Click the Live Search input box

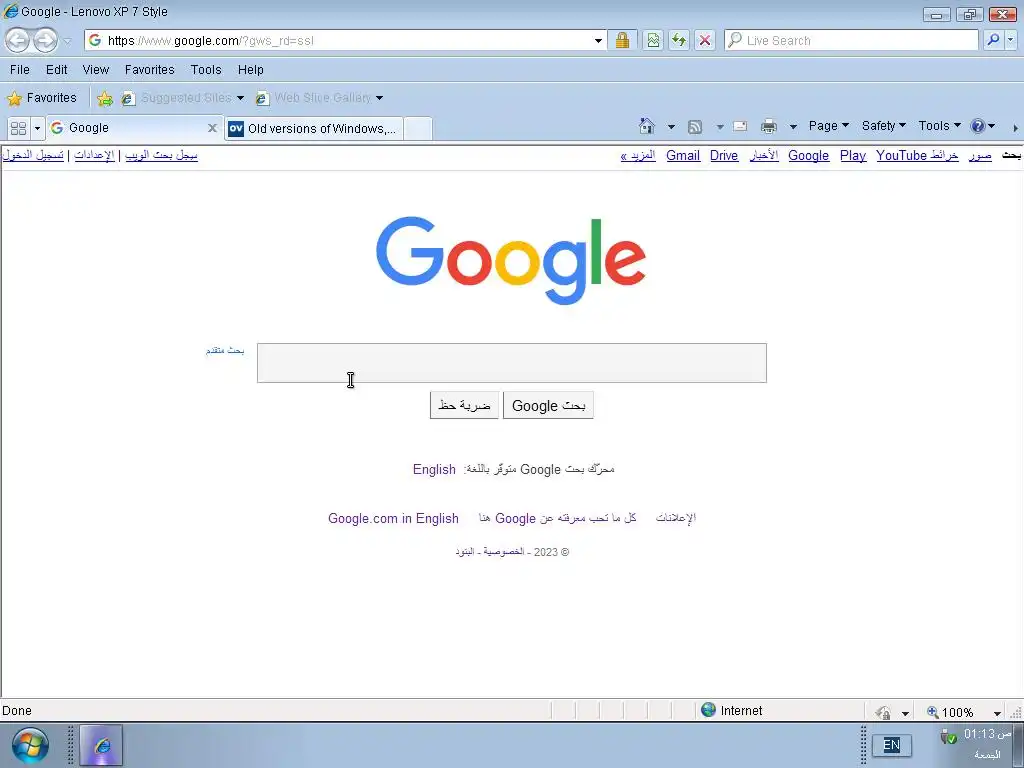[852, 40]
